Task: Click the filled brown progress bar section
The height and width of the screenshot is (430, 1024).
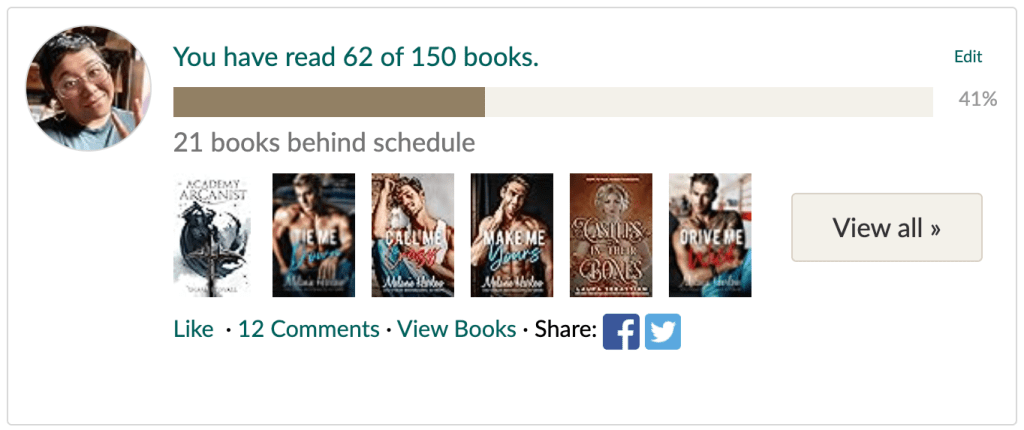Action: [329, 102]
